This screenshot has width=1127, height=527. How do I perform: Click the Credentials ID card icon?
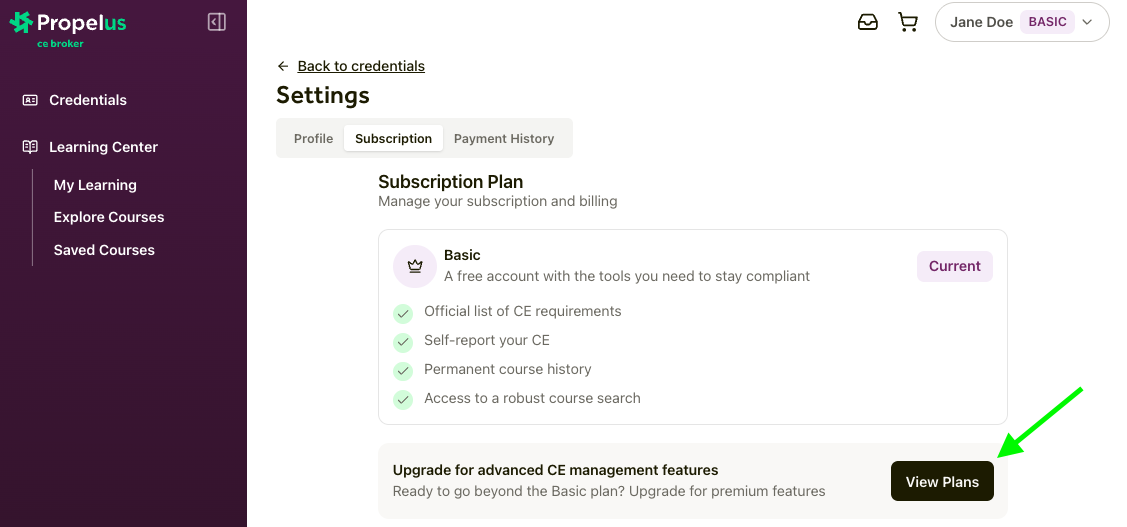(30, 100)
